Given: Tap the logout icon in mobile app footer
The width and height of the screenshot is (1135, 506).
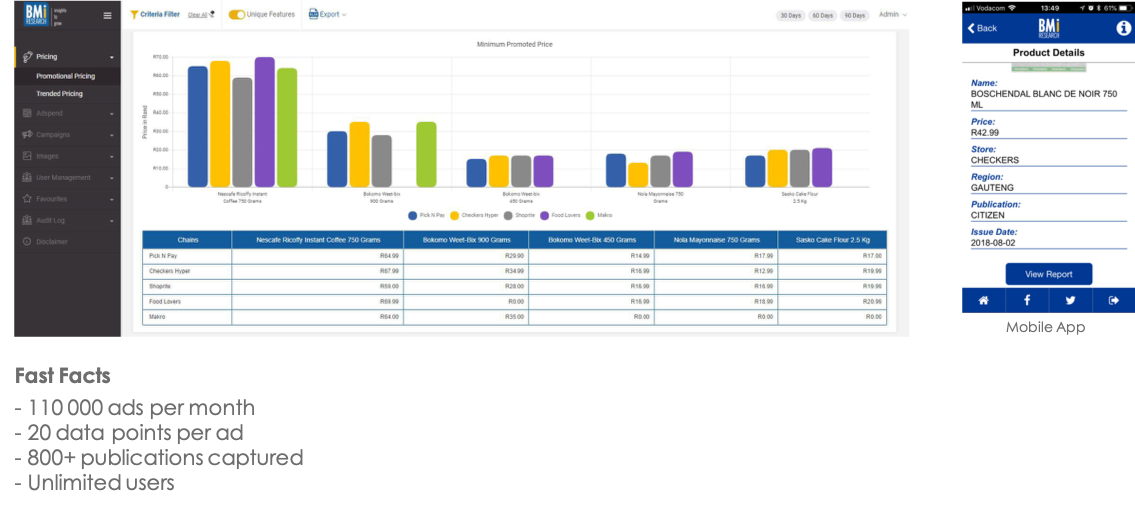Looking at the screenshot, I should pos(1113,301).
